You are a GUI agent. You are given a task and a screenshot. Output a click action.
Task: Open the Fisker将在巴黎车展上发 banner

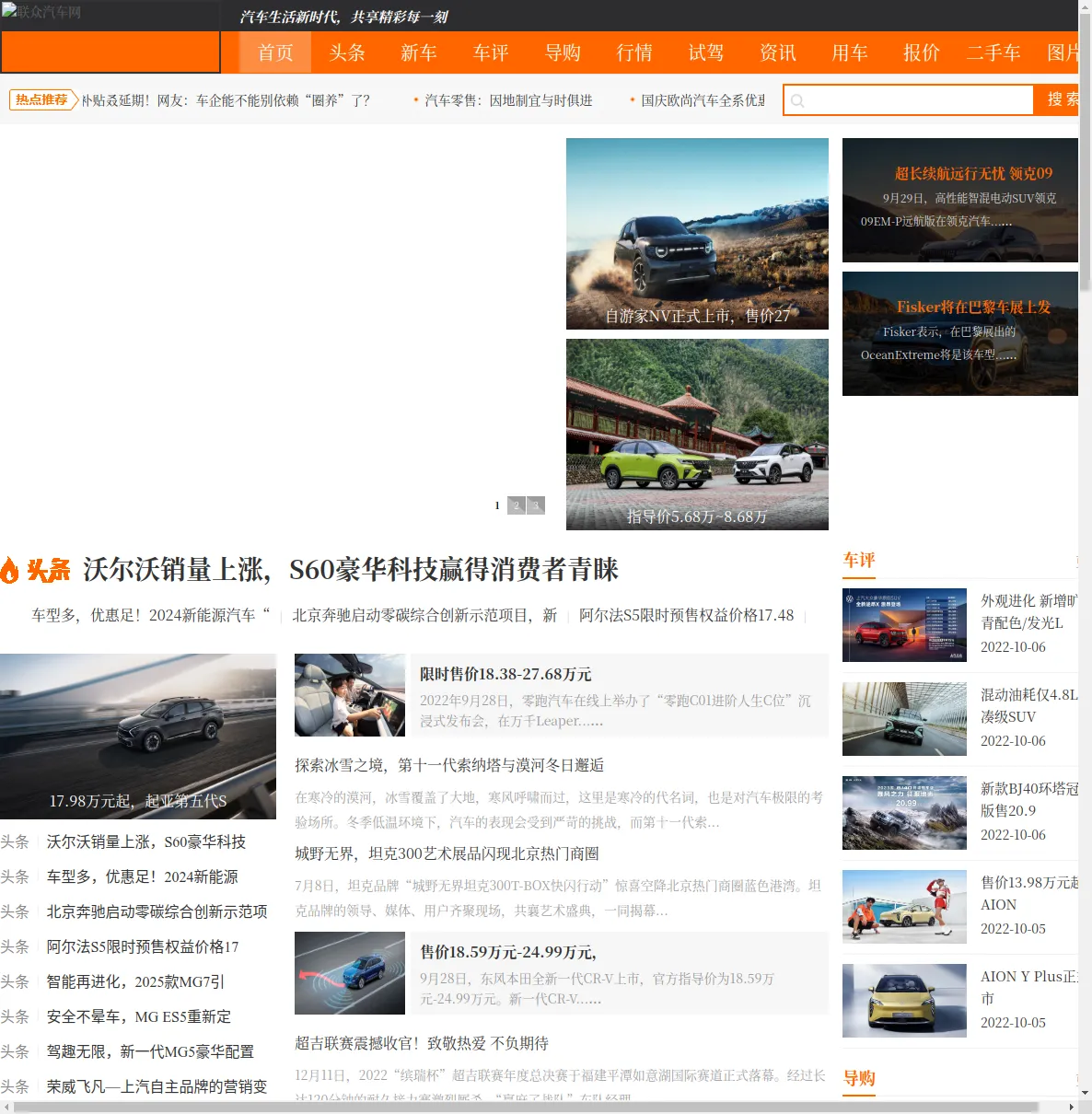click(x=960, y=333)
